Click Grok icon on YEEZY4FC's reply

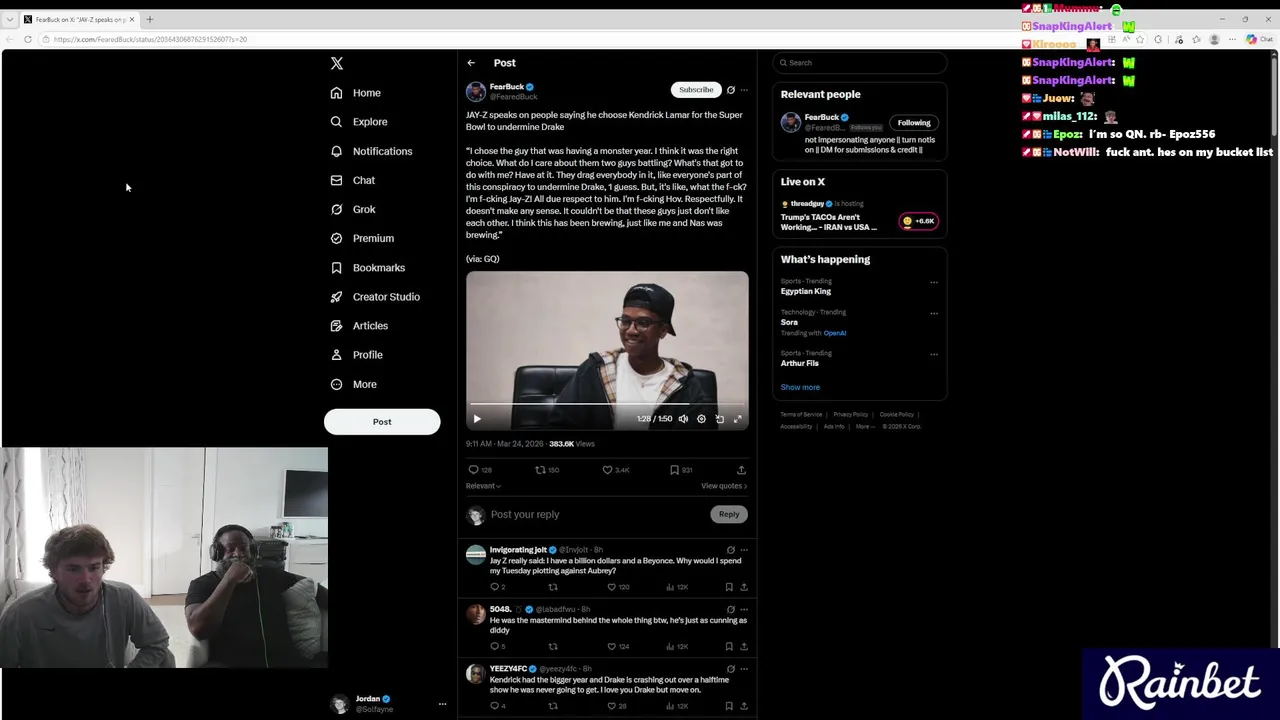tap(731, 669)
